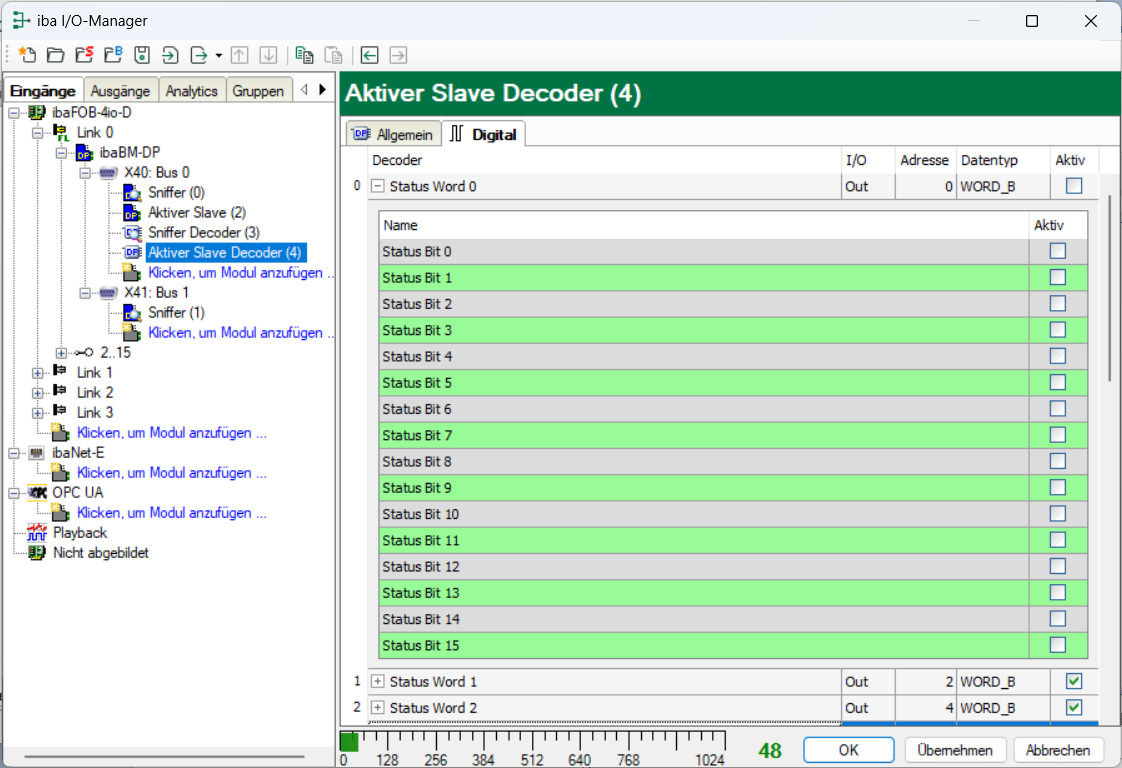Click the ibaFOB-4io-D board icon
1122x768 pixels.
(x=36, y=112)
